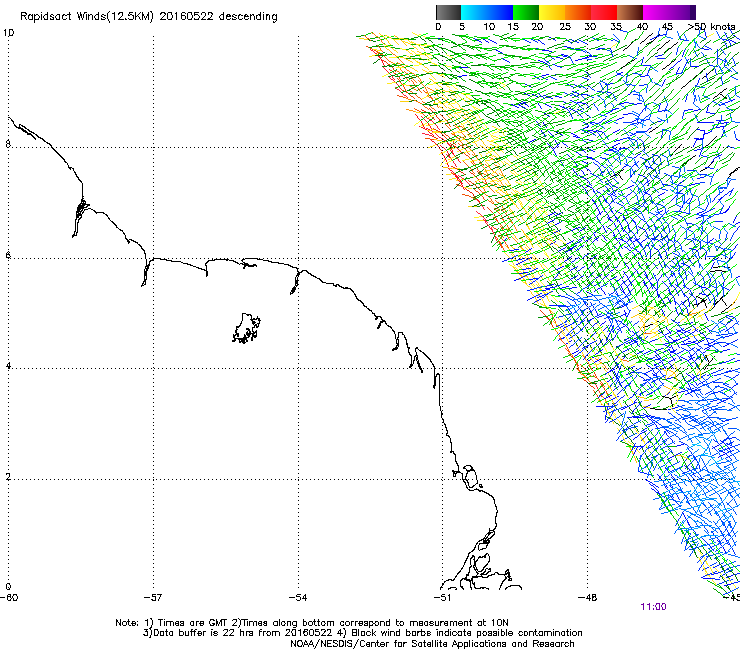Click the green 15-20 knots legend band
The width and height of the screenshot is (740, 650).
tap(526, 12)
